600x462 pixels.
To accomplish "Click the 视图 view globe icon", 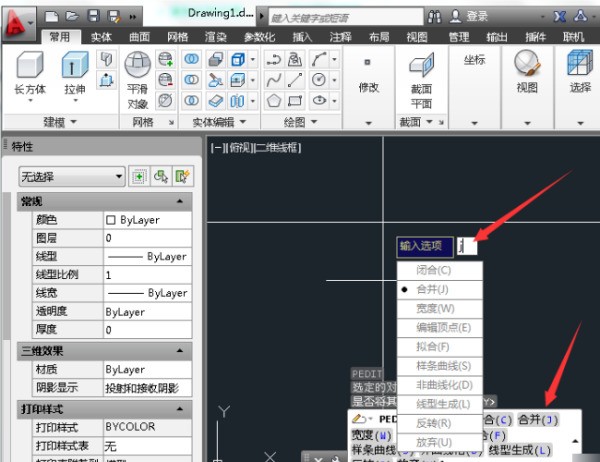I will click(527, 72).
